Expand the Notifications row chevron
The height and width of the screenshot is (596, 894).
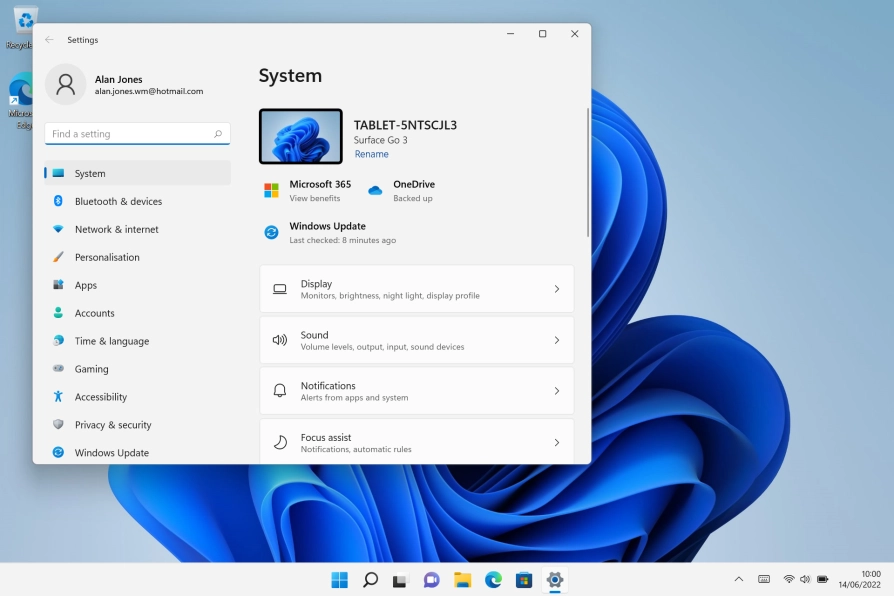tap(557, 390)
